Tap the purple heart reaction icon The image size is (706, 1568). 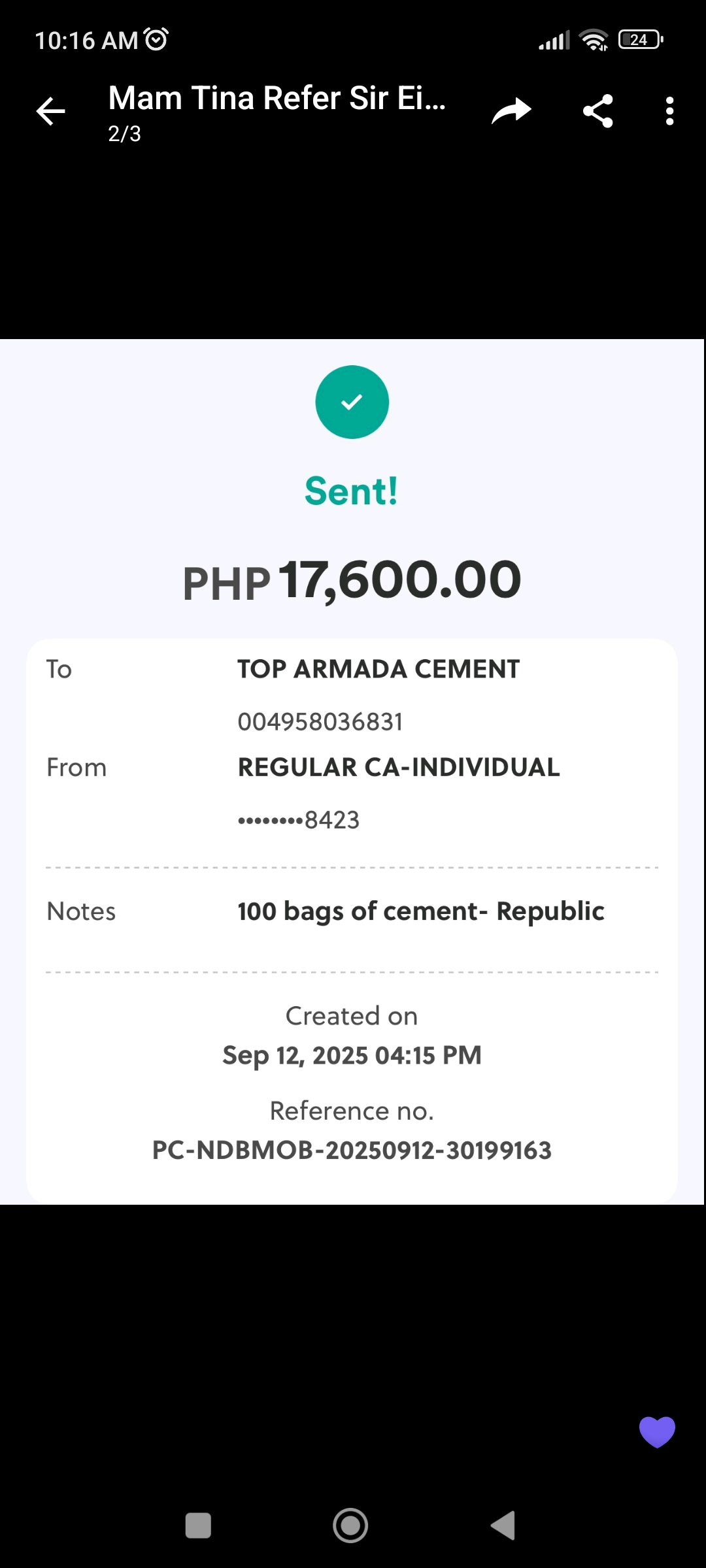[657, 1431]
